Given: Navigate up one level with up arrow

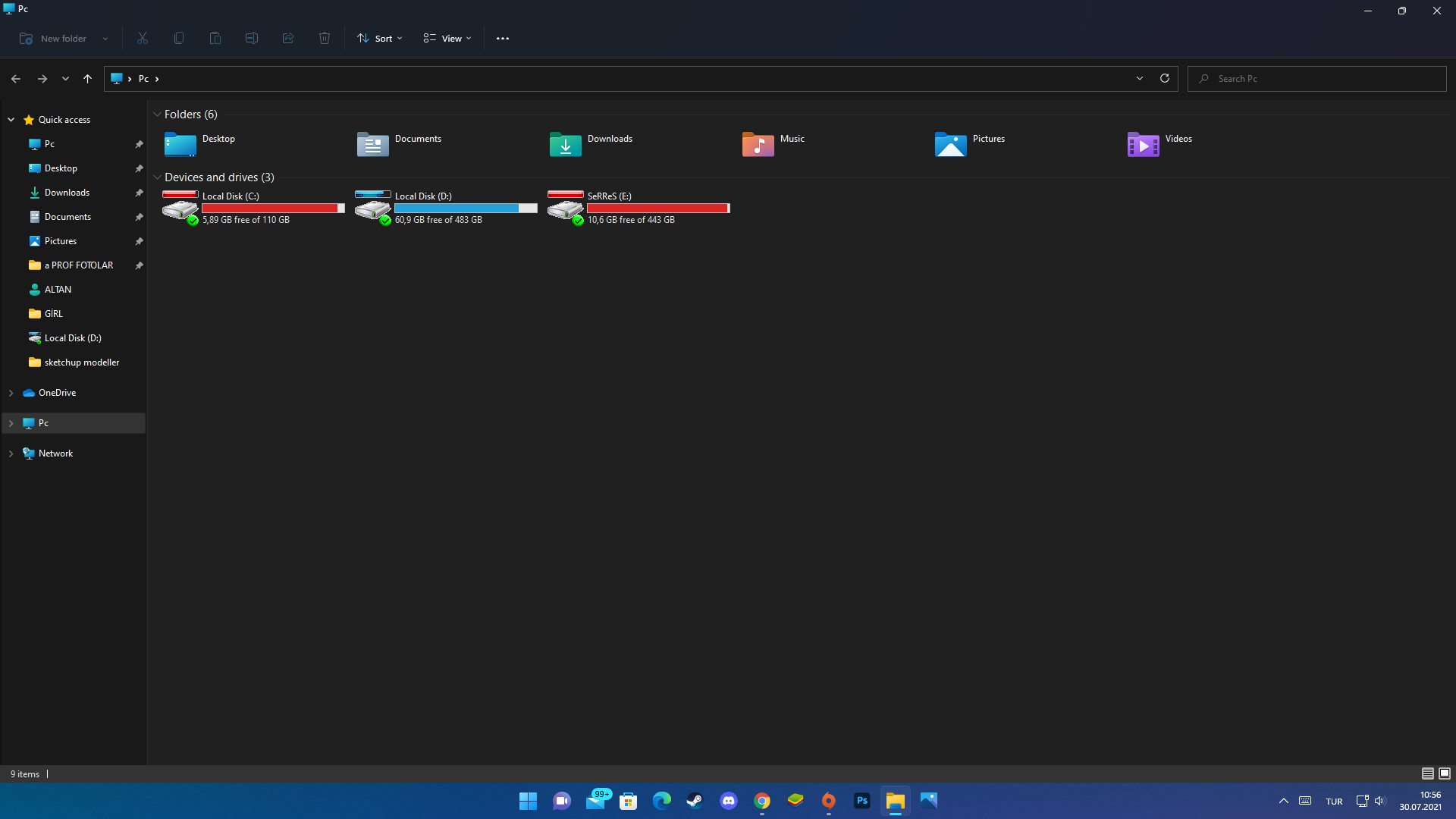Looking at the screenshot, I should point(87,78).
